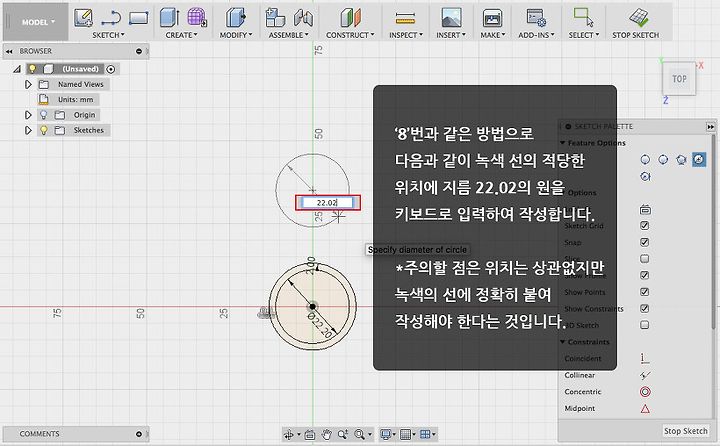Toggle Sketches folder visibility lightbulb
Screen dimensions: 720x446
(x=44, y=130)
